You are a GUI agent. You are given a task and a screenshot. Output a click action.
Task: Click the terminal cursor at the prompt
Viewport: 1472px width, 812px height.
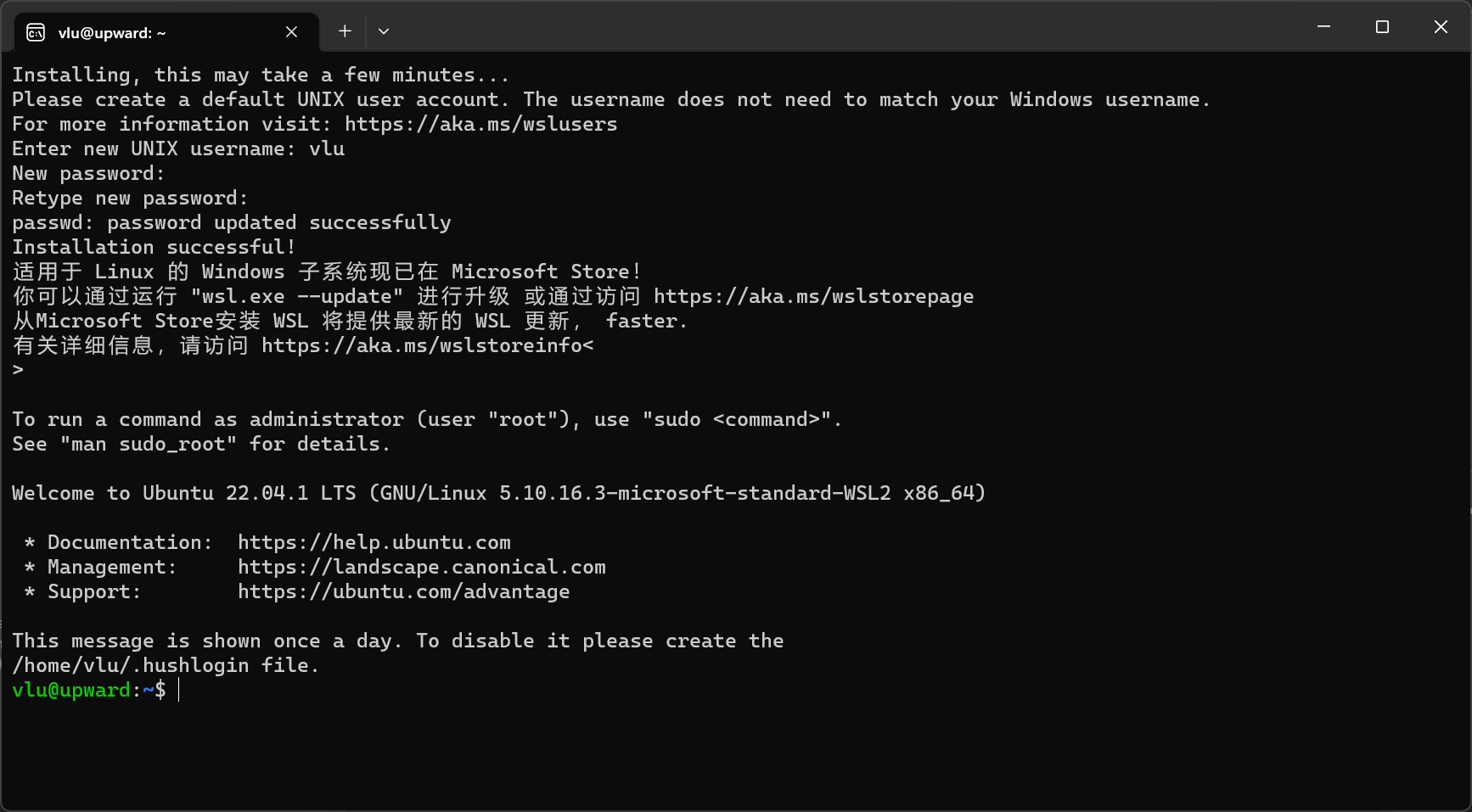[x=179, y=690]
